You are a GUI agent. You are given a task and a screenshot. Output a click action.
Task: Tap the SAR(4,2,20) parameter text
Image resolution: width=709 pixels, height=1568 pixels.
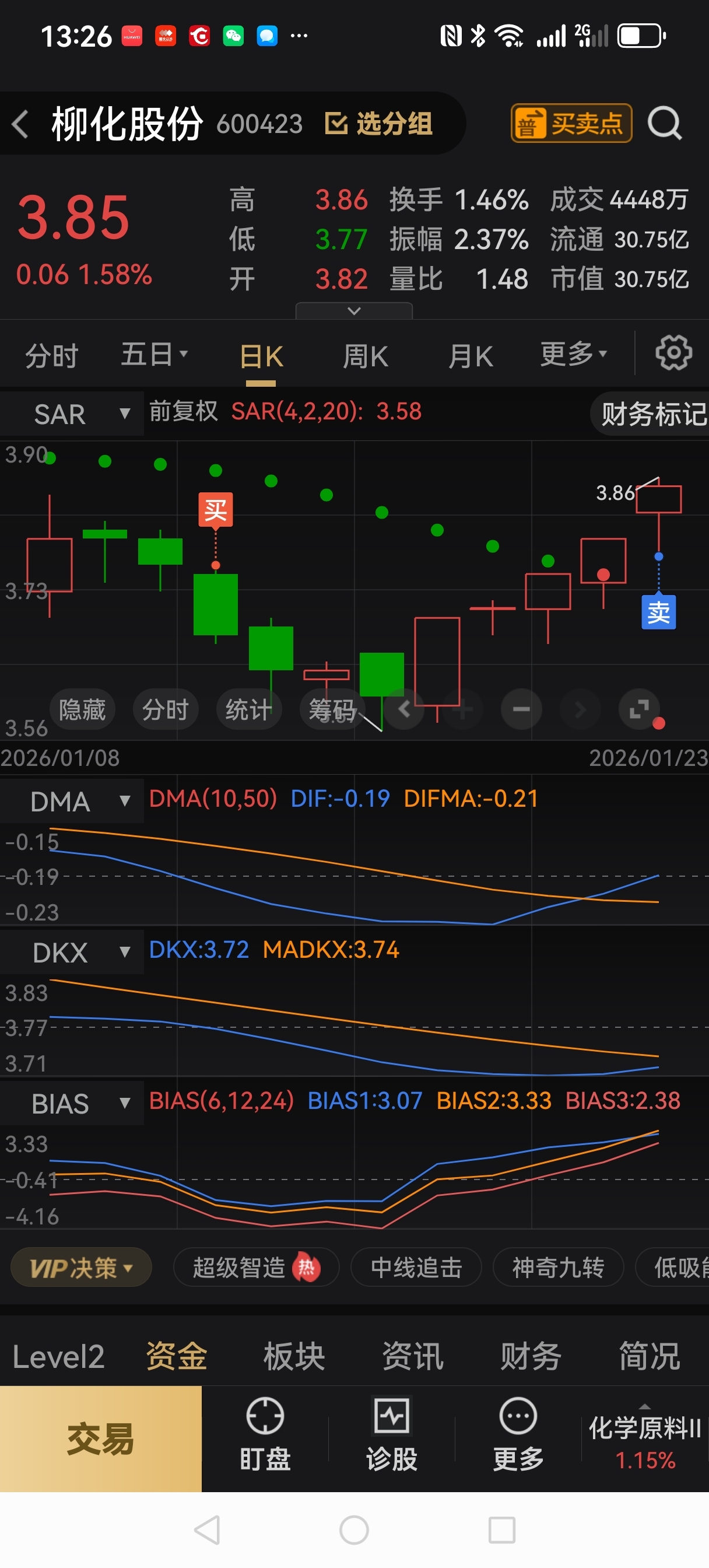[297, 411]
